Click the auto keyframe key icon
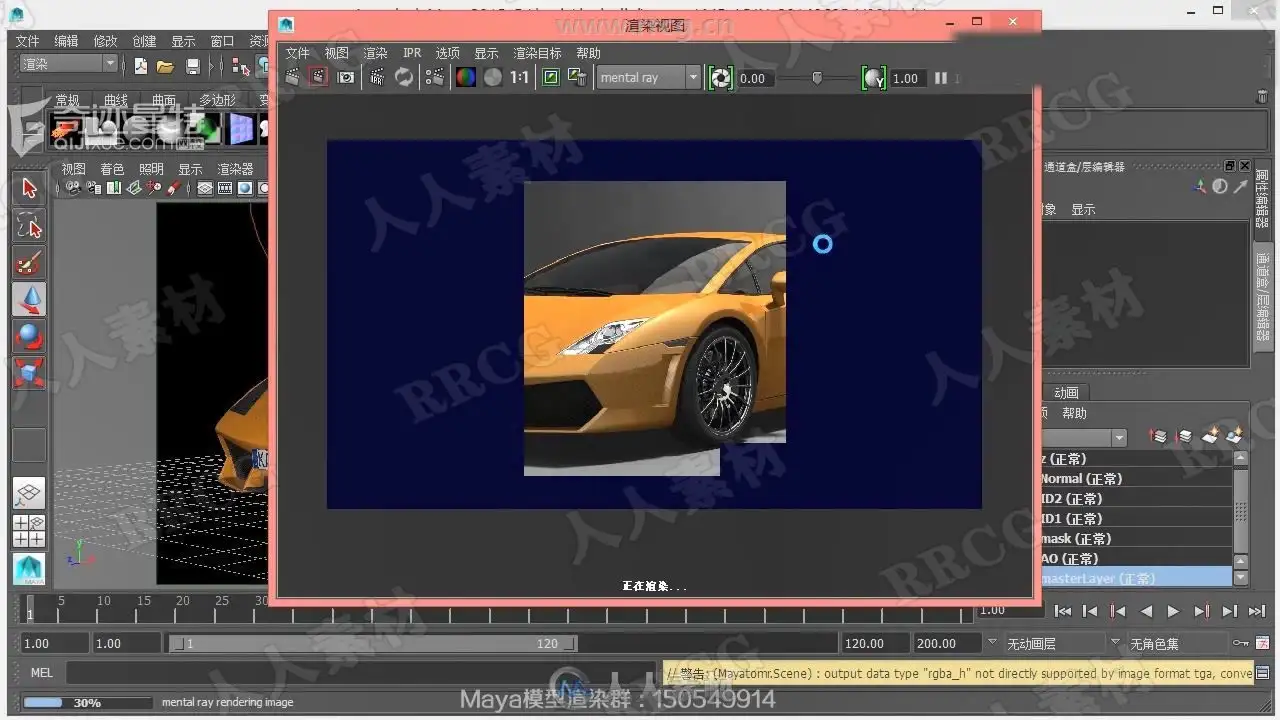 [x=1241, y=643]
